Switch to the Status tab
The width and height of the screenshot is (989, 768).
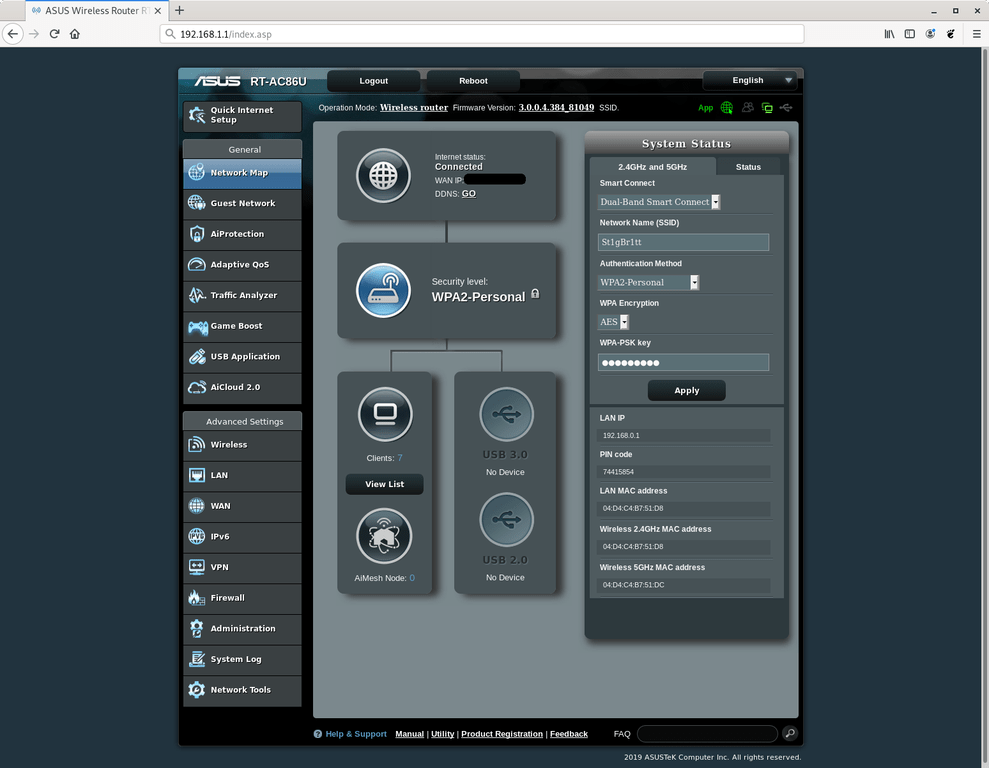coord(748,167)
